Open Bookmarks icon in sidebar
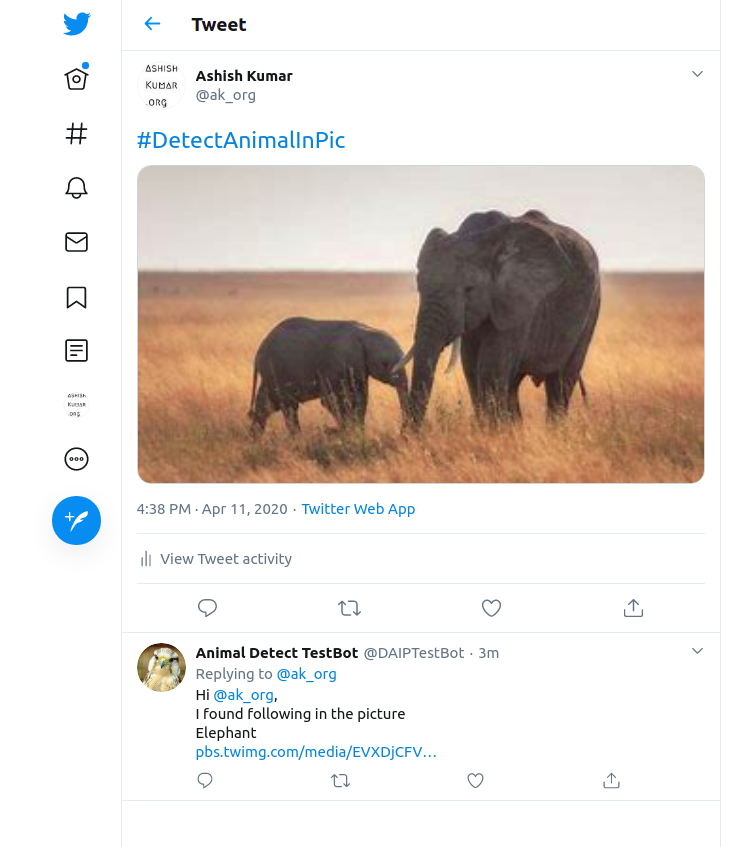 point(76,297)
